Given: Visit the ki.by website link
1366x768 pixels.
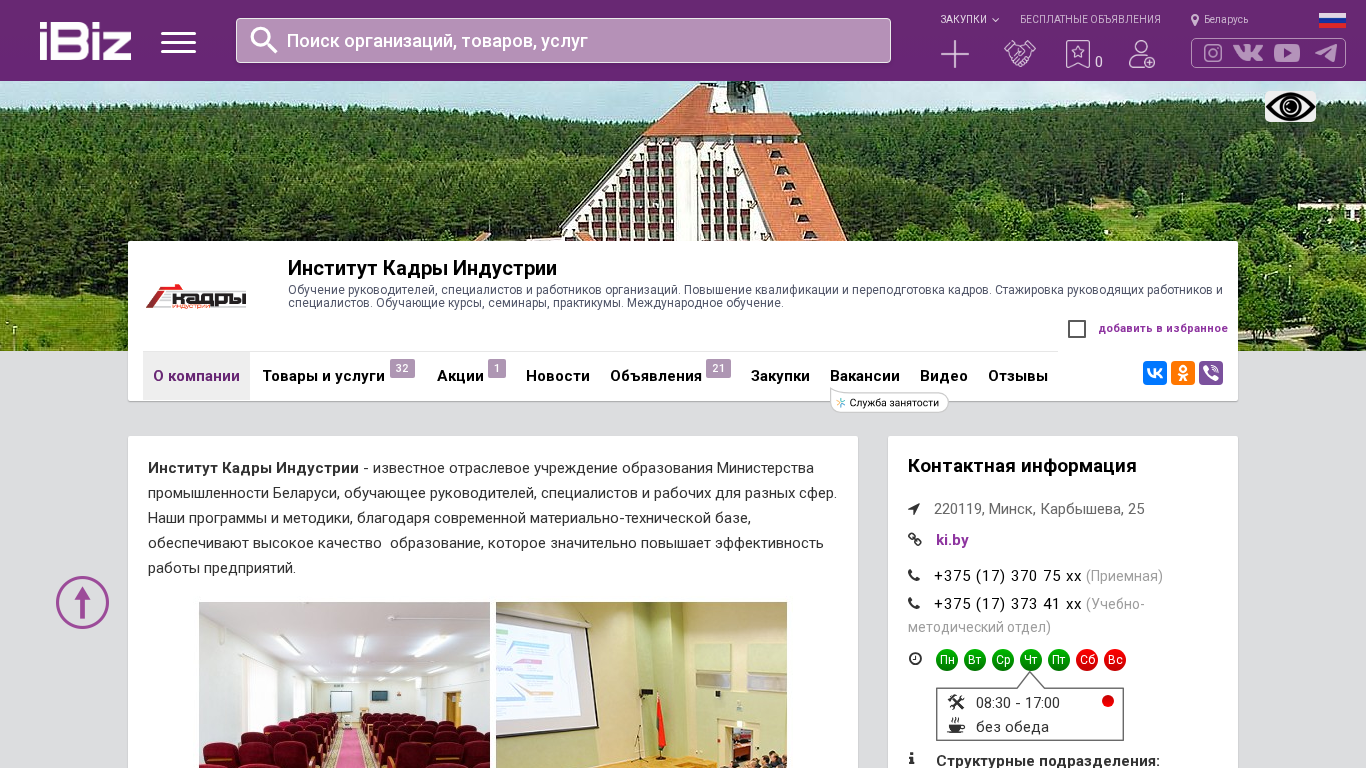Looking at the screenshot, I should 952,540.
